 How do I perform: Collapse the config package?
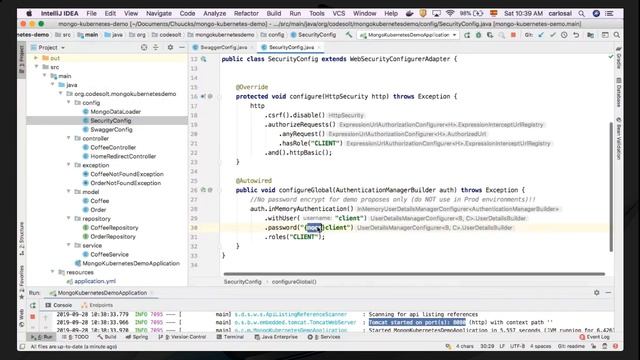click(x=69, y=102)
